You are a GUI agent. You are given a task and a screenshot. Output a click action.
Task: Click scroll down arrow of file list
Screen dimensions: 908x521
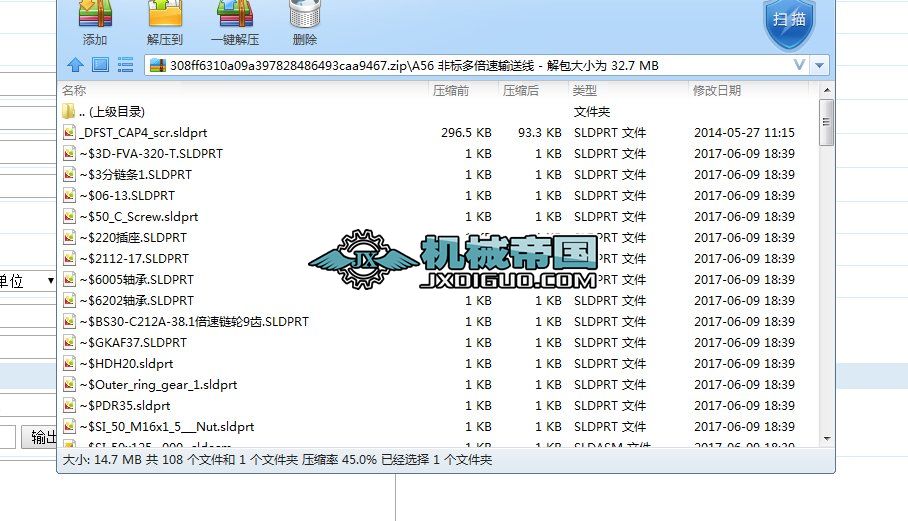point(827,439)
